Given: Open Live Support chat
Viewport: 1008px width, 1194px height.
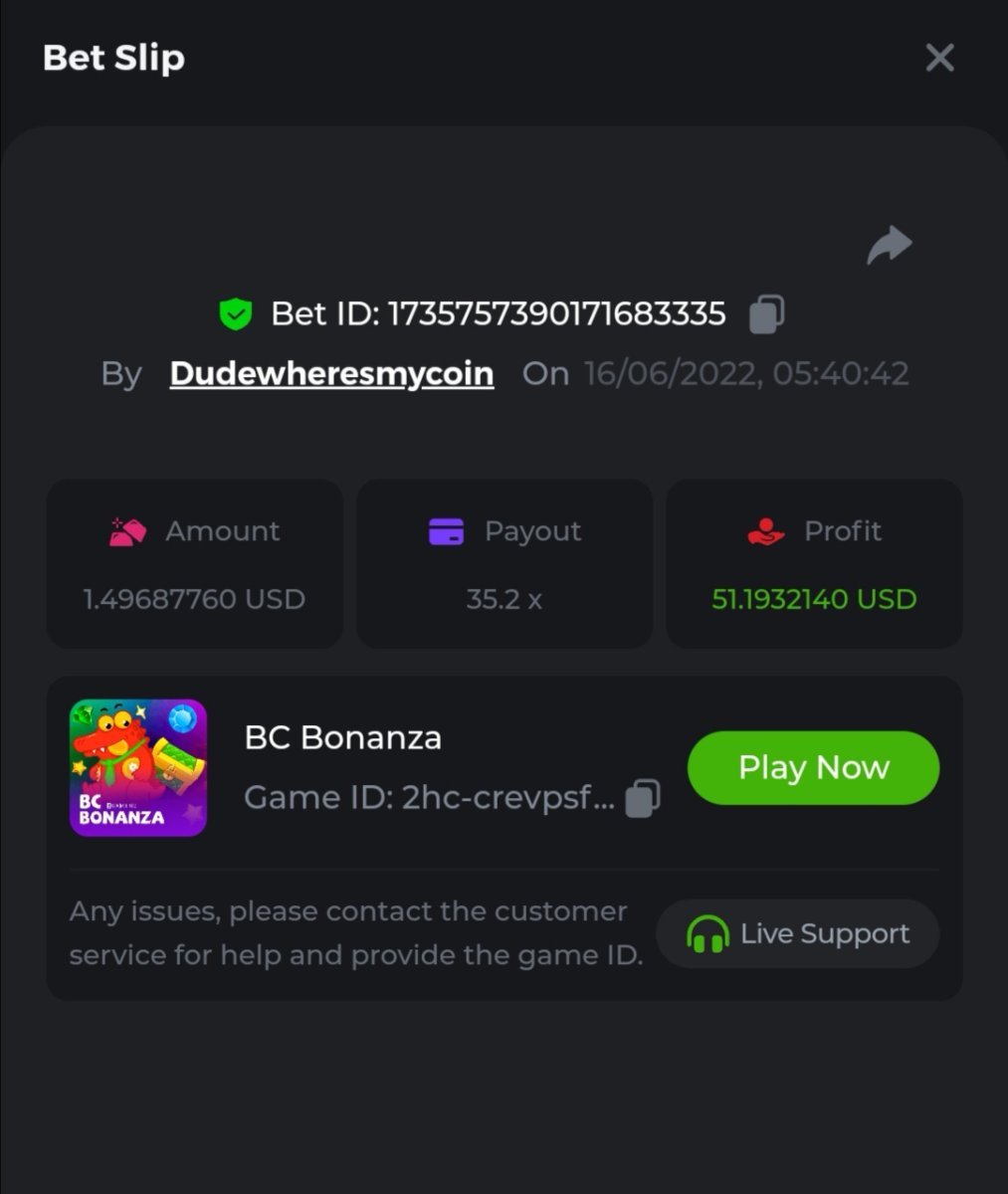Looking at the screenshot, I should point(798,934).
